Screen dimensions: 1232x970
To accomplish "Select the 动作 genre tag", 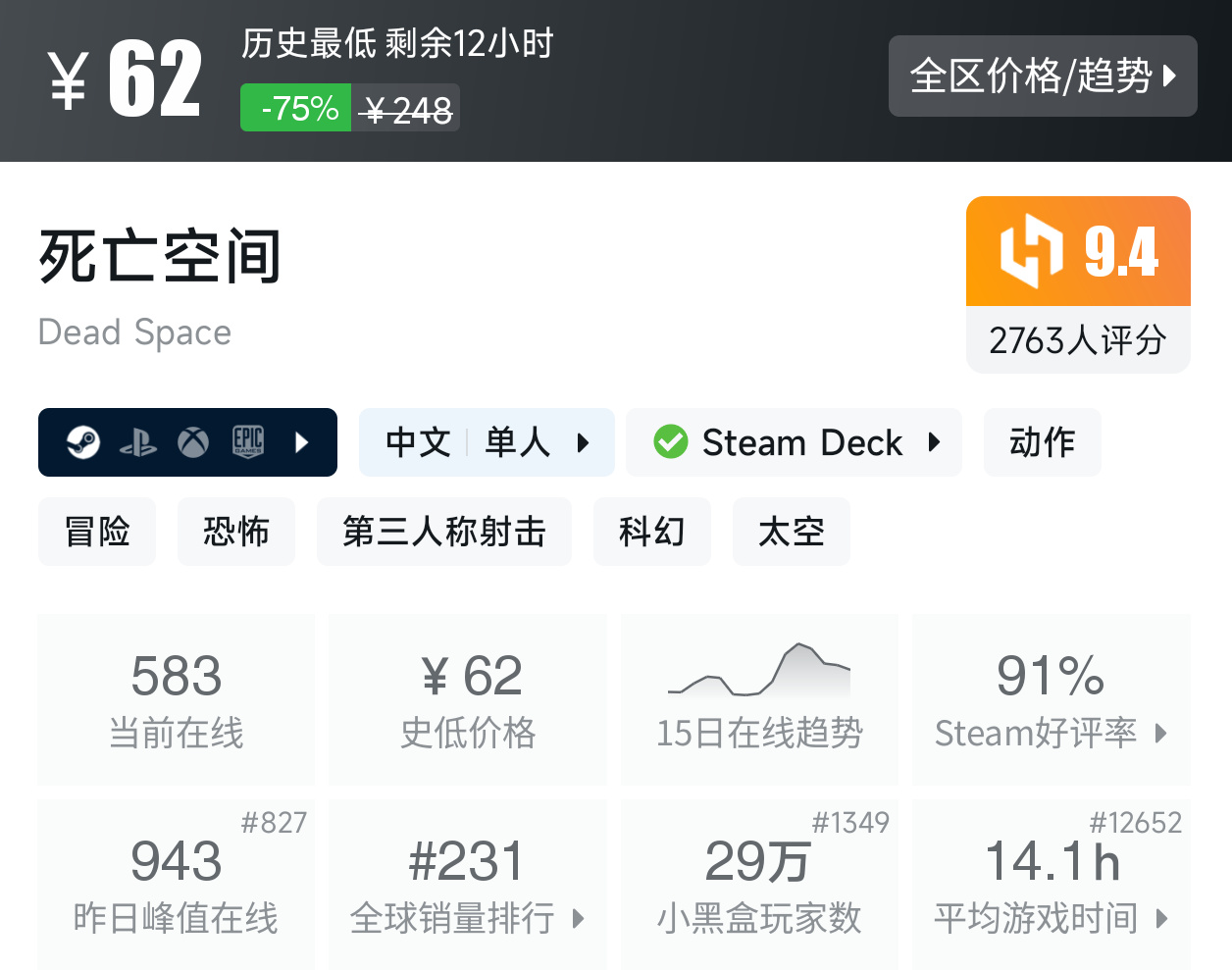I will coord(1042,442).
